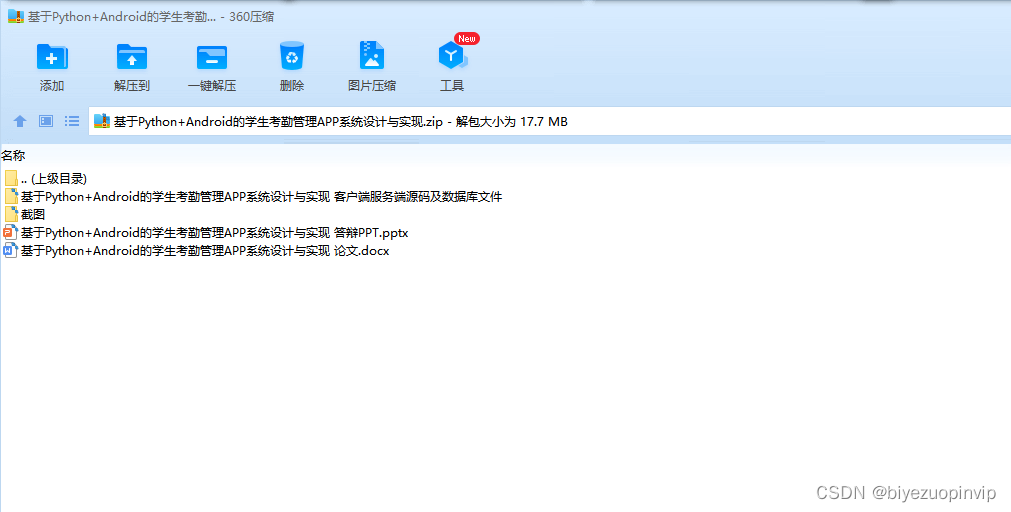The image size is (1011, 512).
Task: Switch to list view icon
Action: (72, 121)
